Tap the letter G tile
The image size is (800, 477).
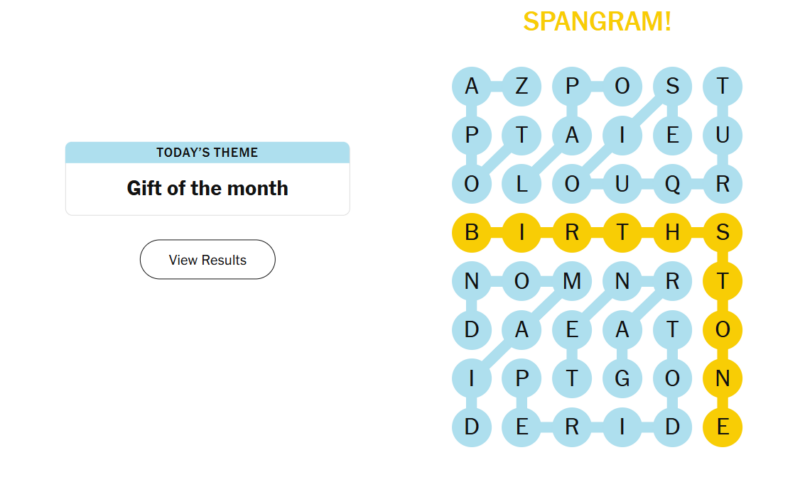622,379
